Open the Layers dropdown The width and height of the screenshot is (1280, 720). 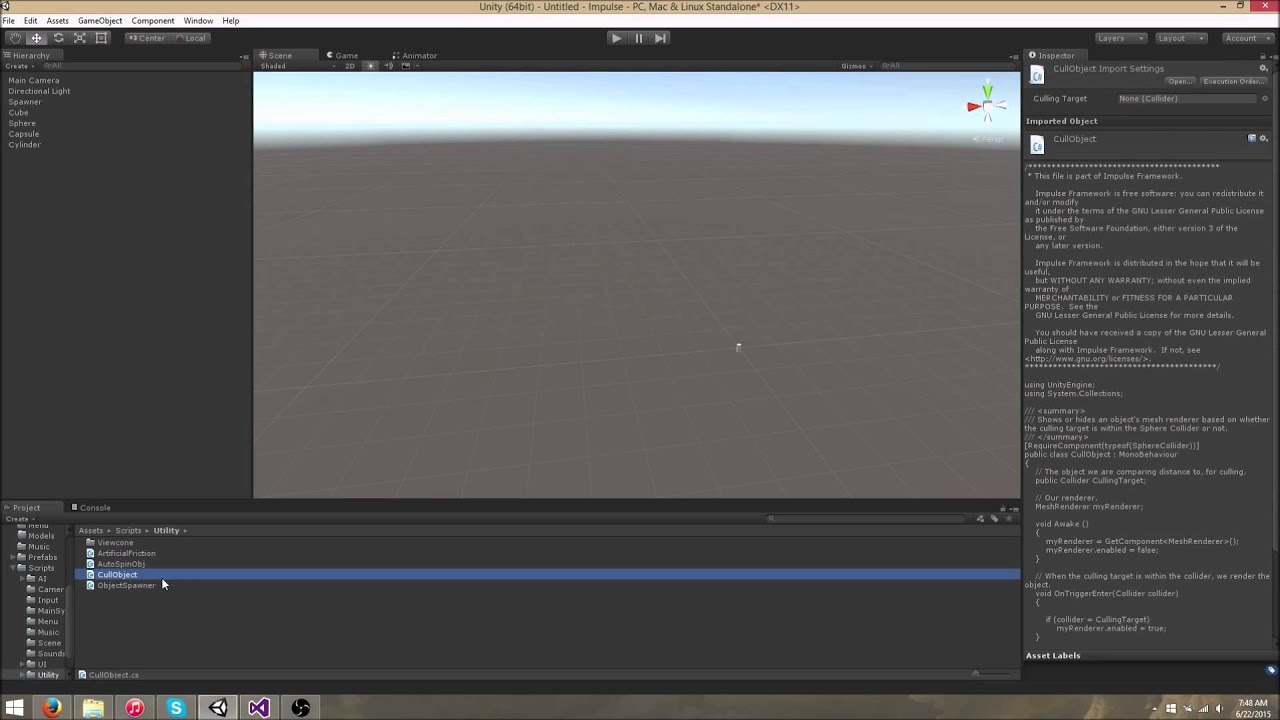tap(1119, 38)
